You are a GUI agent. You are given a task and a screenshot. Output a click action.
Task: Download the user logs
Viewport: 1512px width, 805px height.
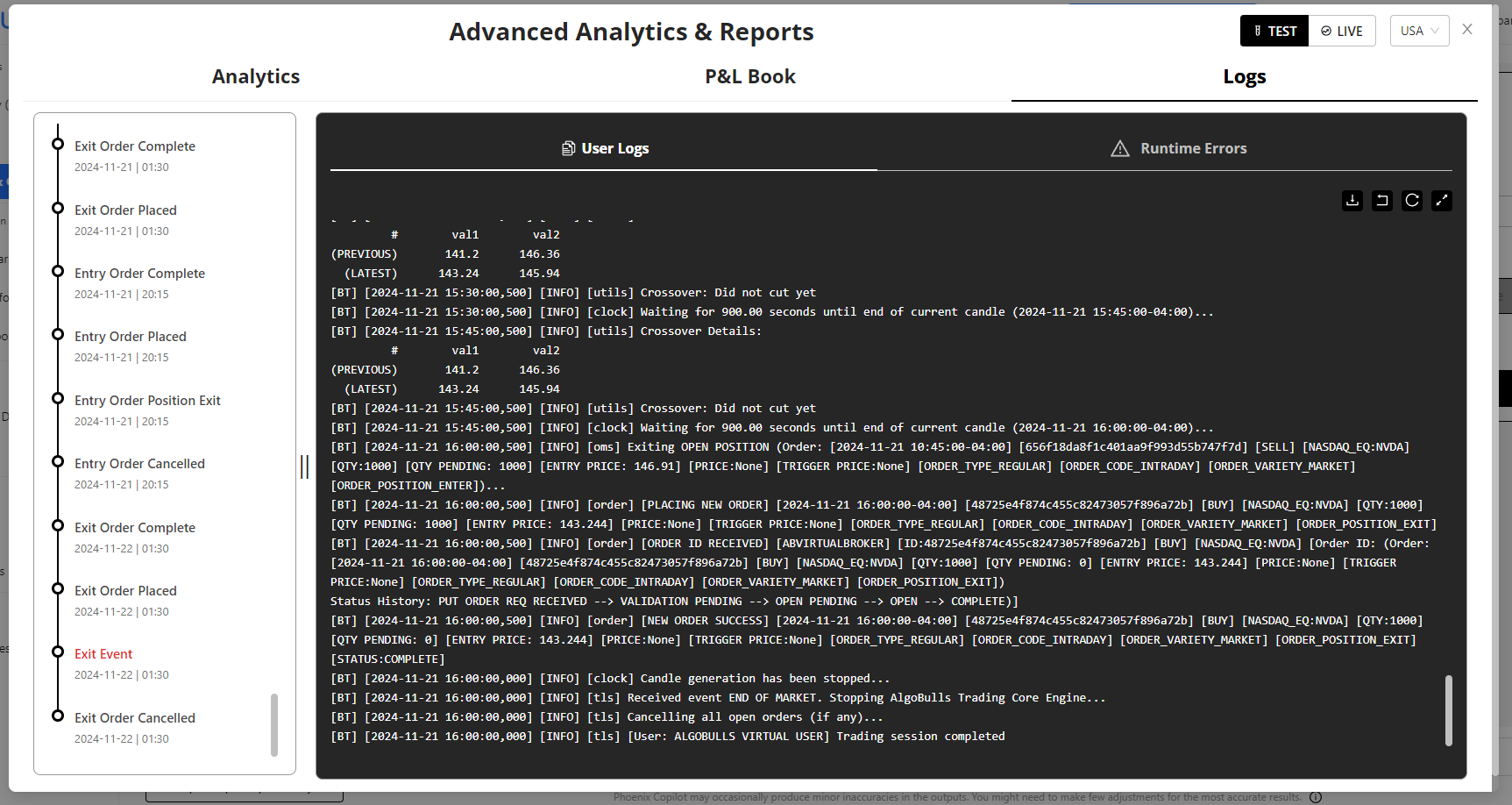[1352, 201]
